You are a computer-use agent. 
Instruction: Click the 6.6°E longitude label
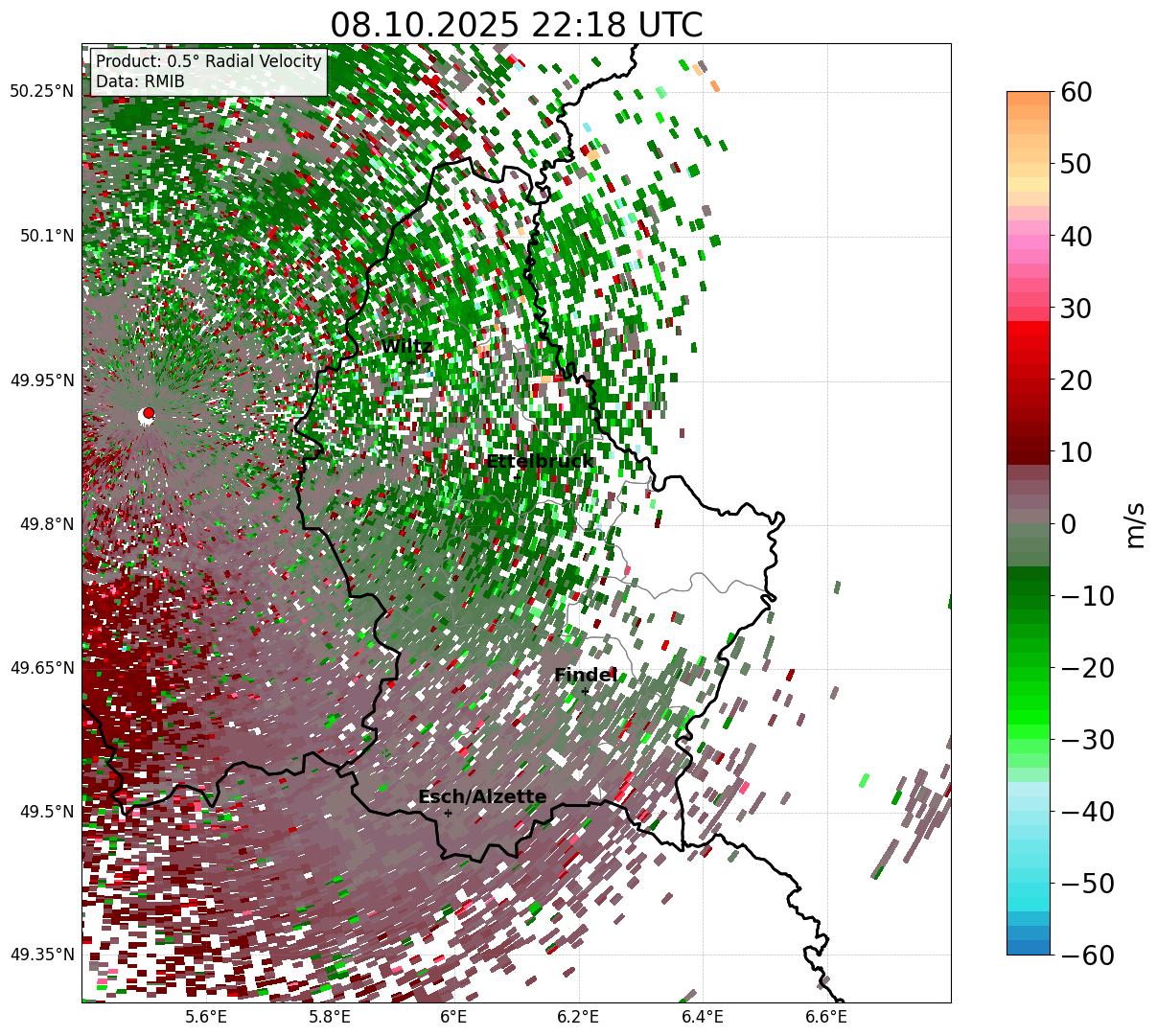pyautogui.click(x=826, y=1018)
